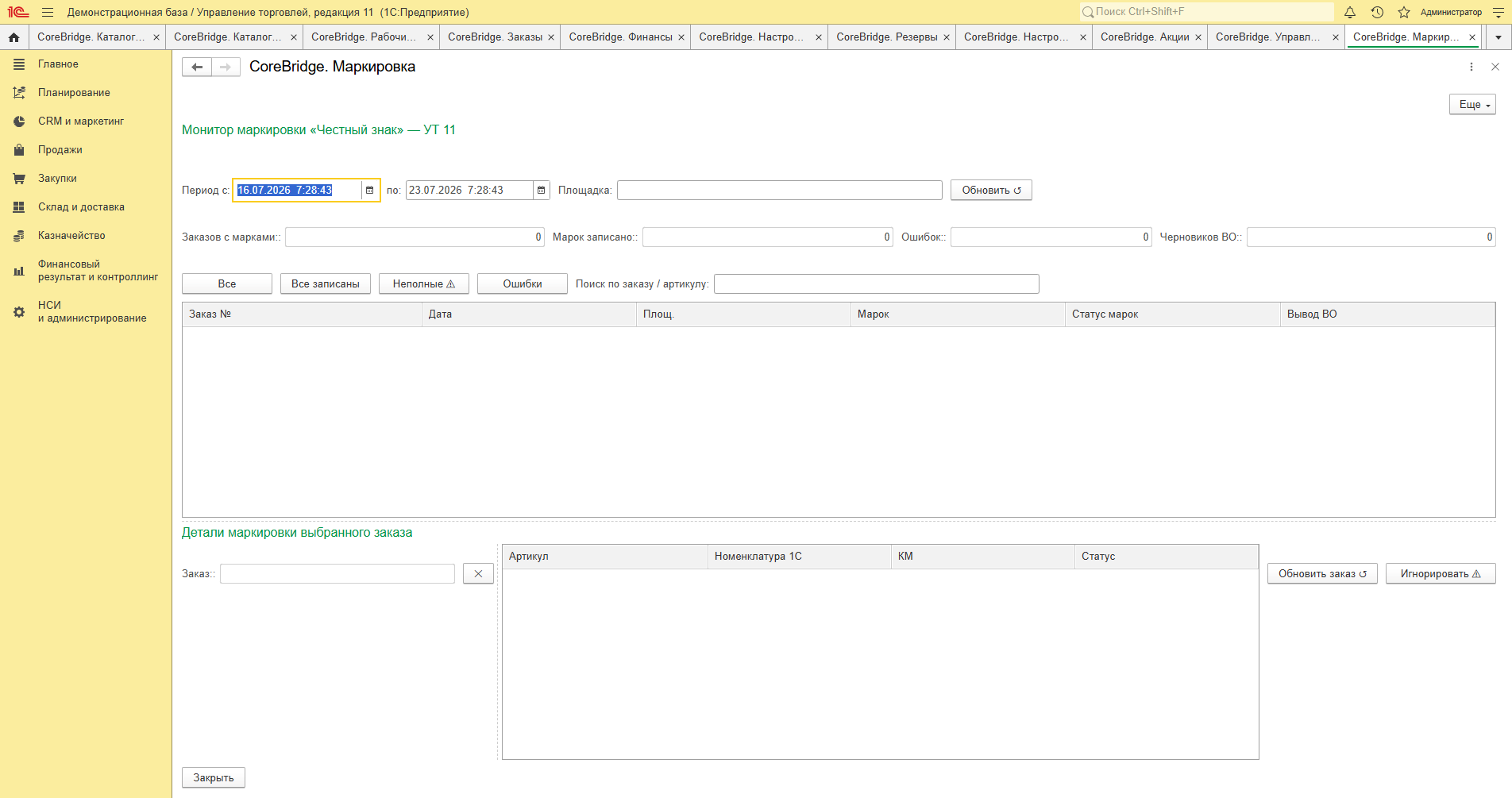Image resolution: width=1512 pixels, height=798 pixels.
Task: Filter orders with Ошибки
Action: [x=523, y=284]
